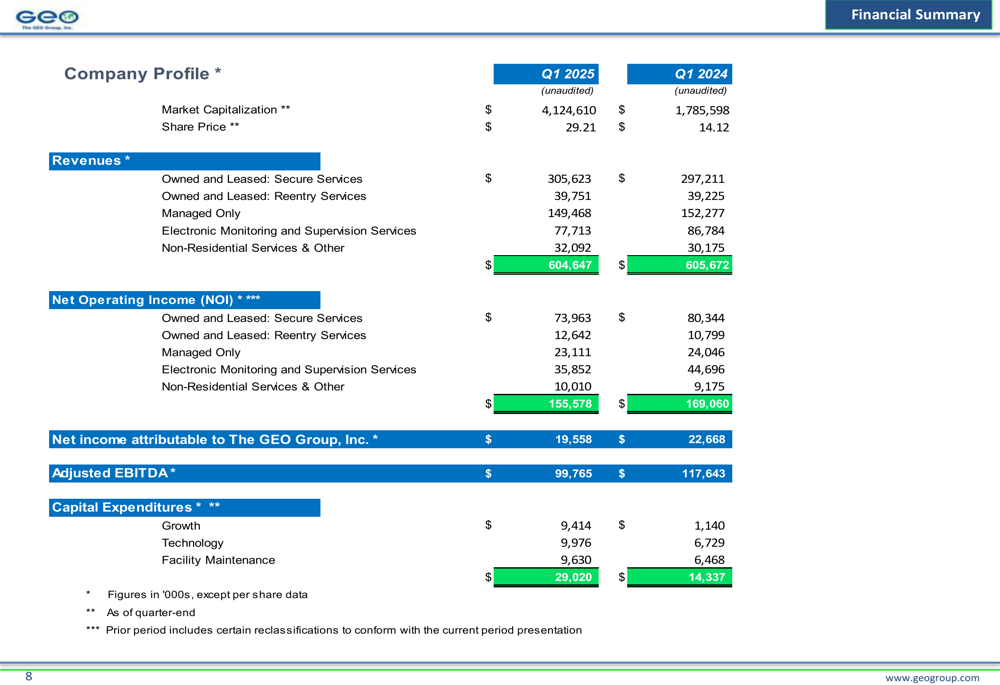Screen dimensions: 1000x685
Task: Open the www.geogroup.com link
Action: 932,677
